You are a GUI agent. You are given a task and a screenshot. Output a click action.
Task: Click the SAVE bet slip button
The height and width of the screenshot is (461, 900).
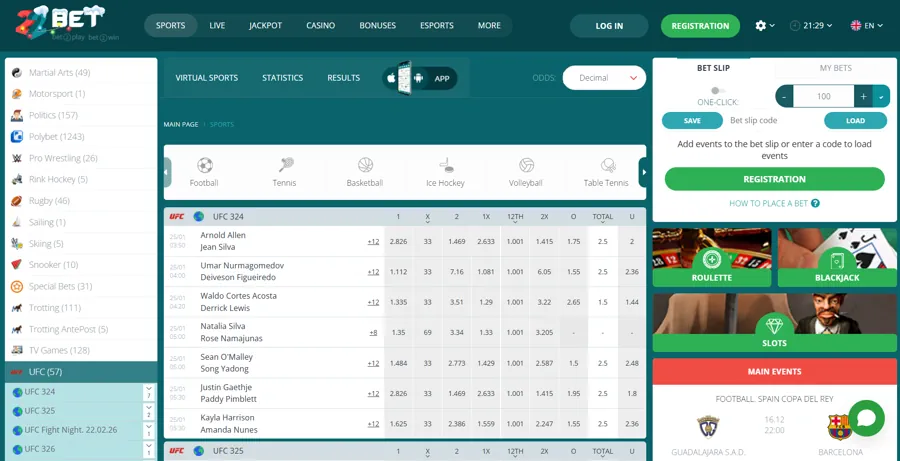click(x=692, y=121)
